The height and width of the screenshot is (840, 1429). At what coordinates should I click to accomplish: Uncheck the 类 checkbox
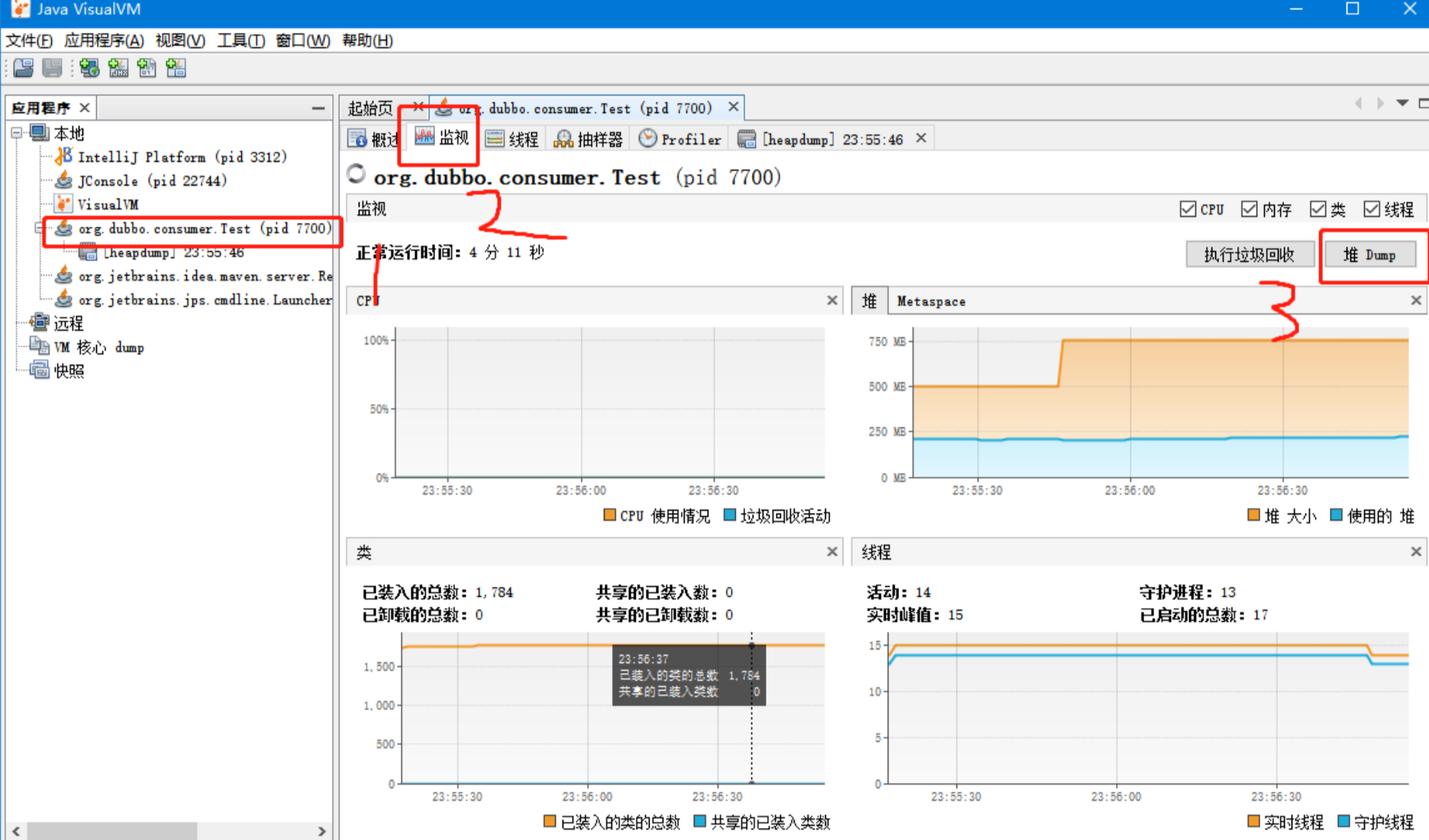point(1318,209)
